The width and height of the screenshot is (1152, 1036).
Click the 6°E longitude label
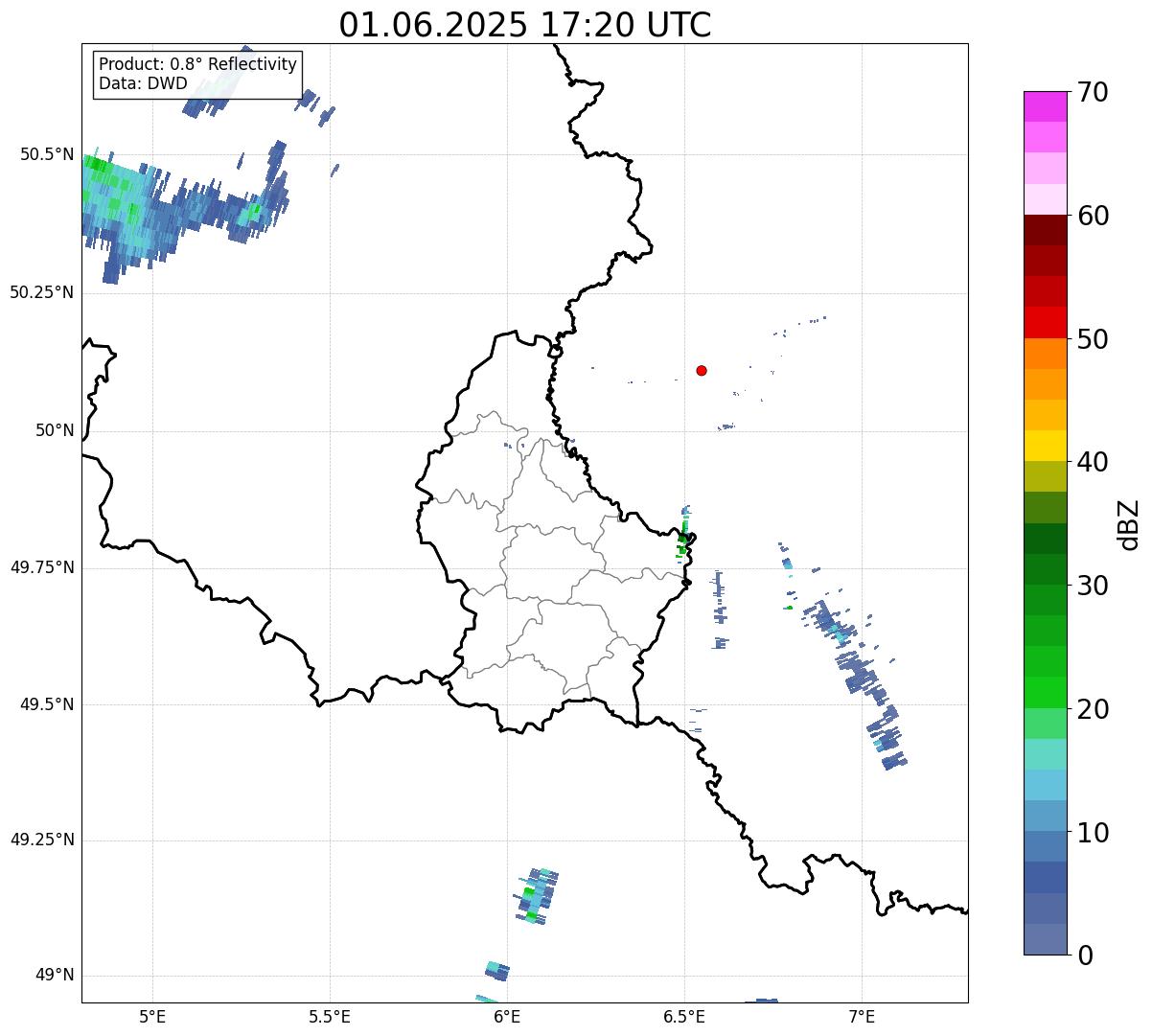[507, 1016]
